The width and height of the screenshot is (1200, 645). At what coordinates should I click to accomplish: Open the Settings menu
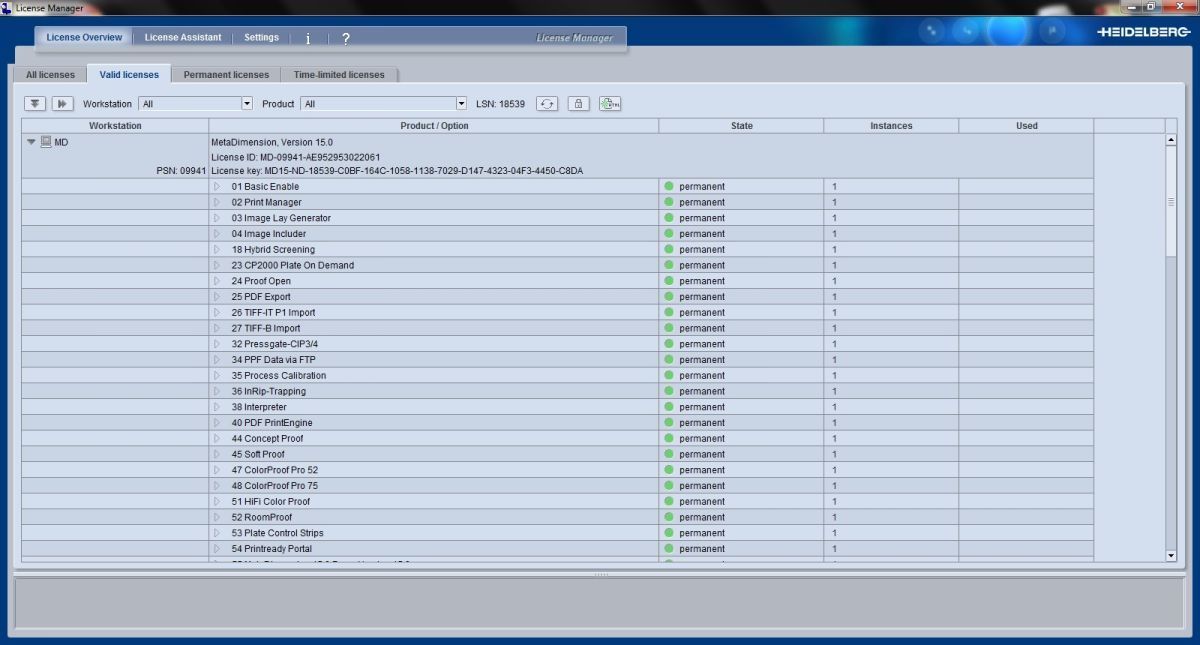tap(262, 38)
